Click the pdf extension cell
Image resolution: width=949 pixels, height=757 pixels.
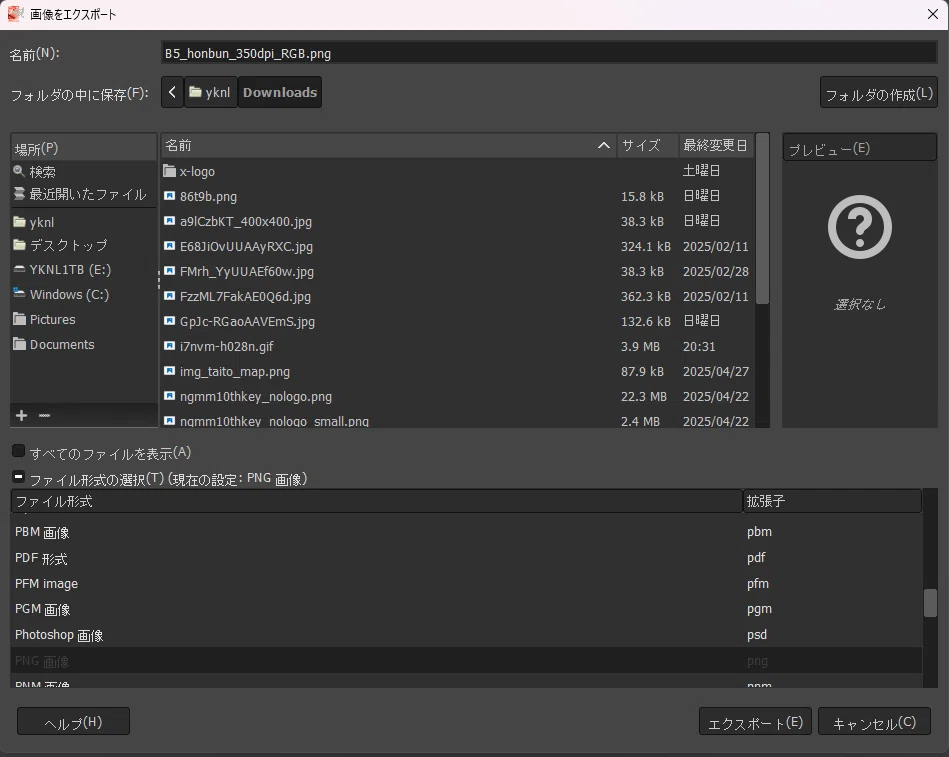click(756, 558)
